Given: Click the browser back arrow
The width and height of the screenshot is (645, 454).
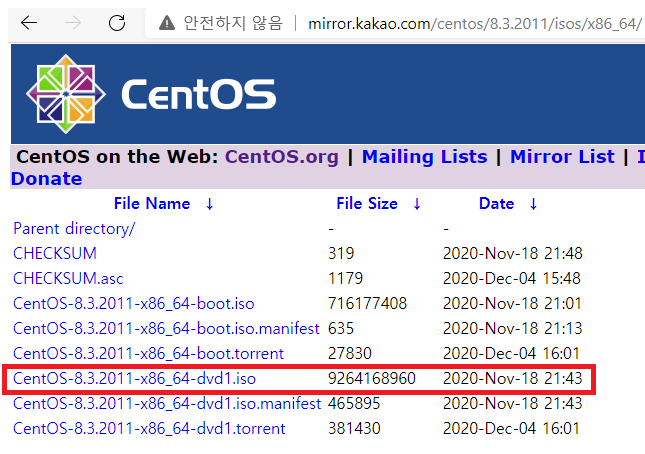Looking at the screenshot, I should (29, 23).
